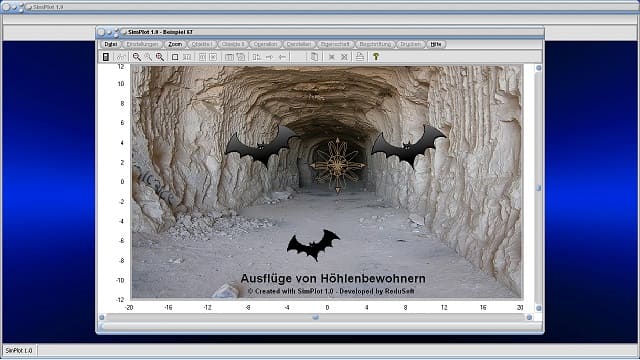Screen dimensions: 640x360
Task: Open the Objekte II menu
Action: pos(233,44)
